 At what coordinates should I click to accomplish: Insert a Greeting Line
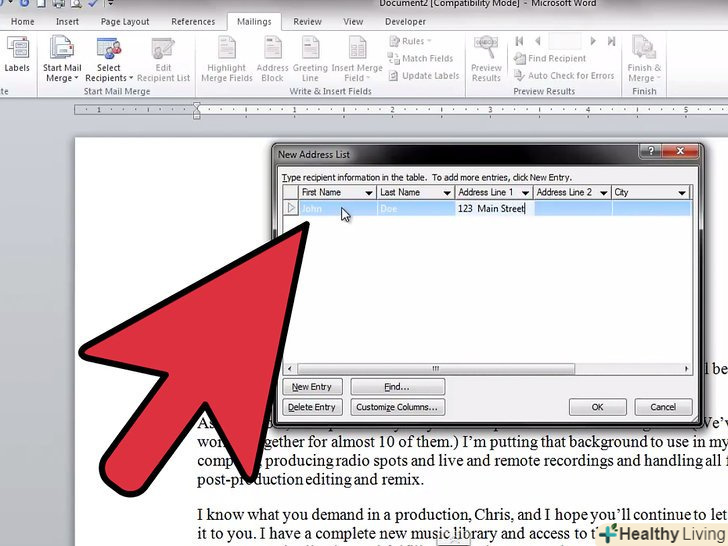310,59
